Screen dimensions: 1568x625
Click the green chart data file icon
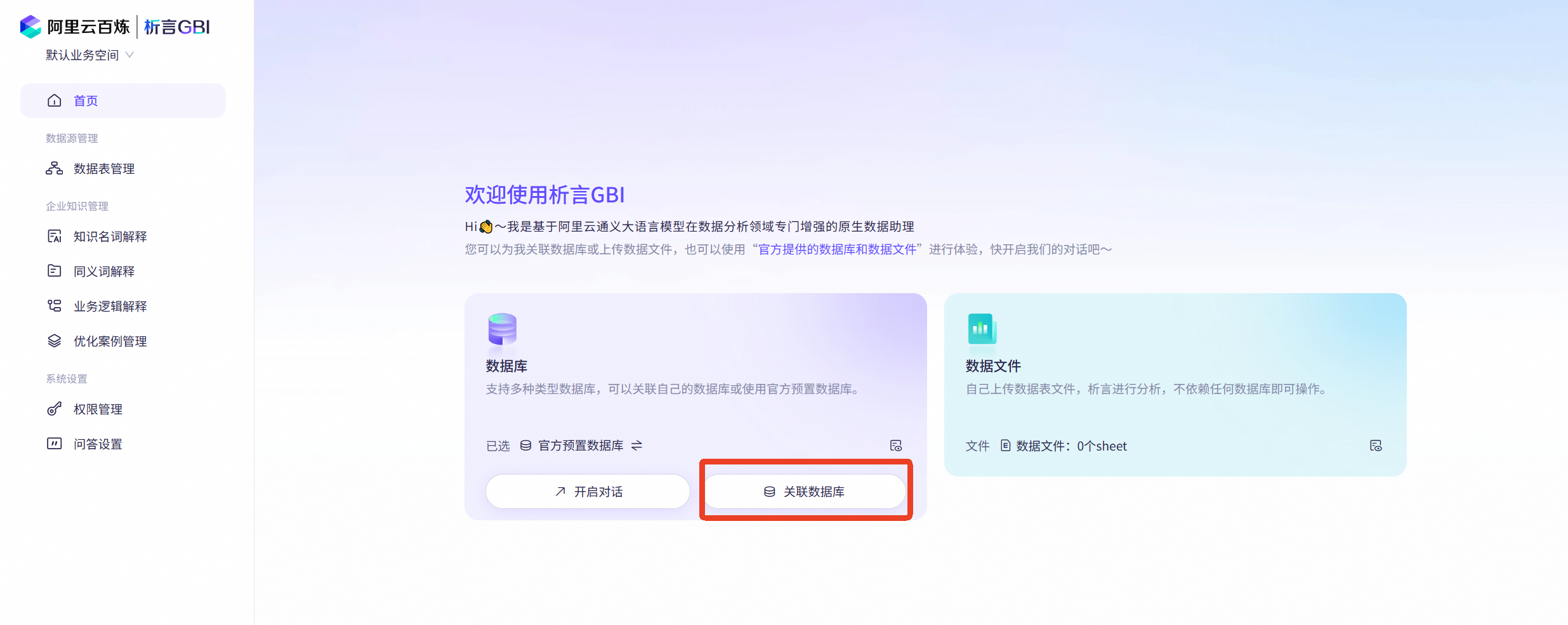tap(982, 329)
